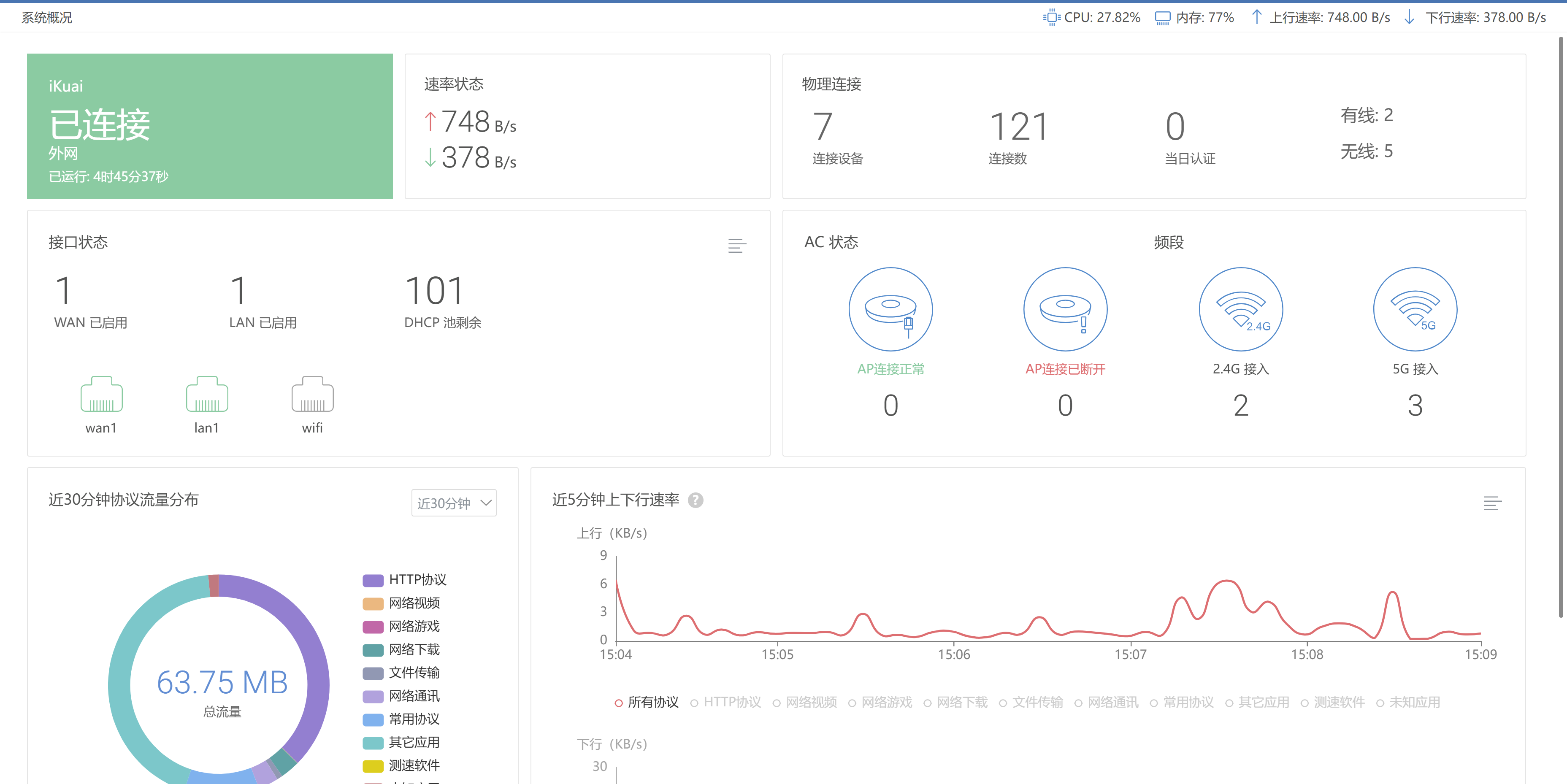
Task: Click the wan1 port icon
Action: coord(102,394)
